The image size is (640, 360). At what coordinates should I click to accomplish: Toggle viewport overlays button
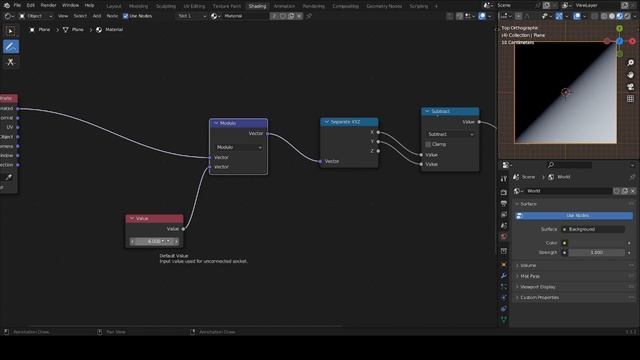[x=577, y=16]
